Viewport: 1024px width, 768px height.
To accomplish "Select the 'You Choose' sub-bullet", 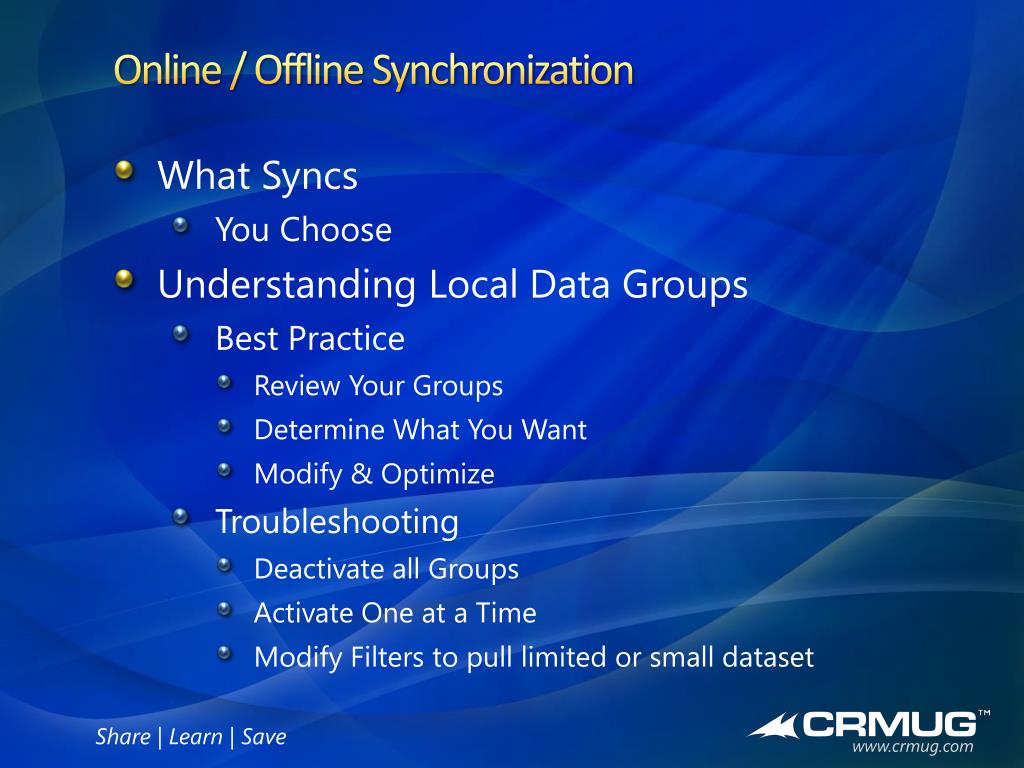I will [304, 230].
